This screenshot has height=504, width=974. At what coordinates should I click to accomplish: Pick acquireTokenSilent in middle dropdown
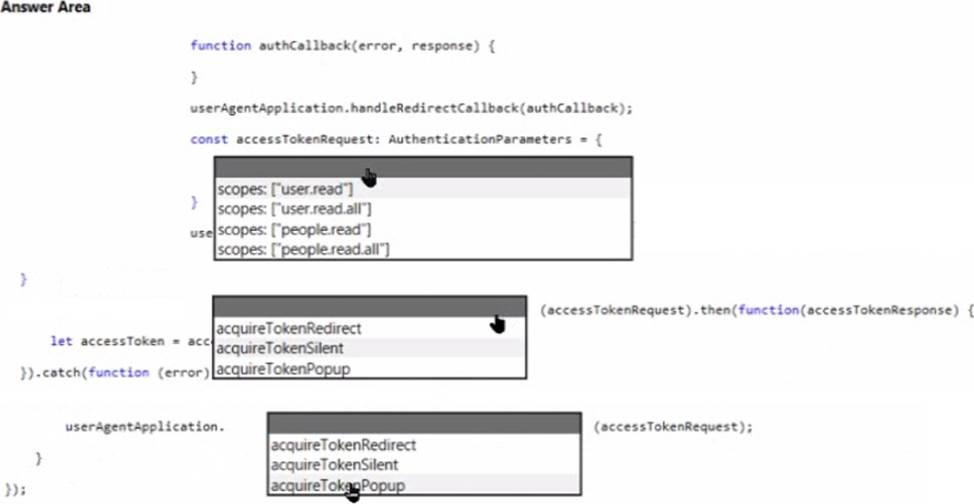point(369,348)
